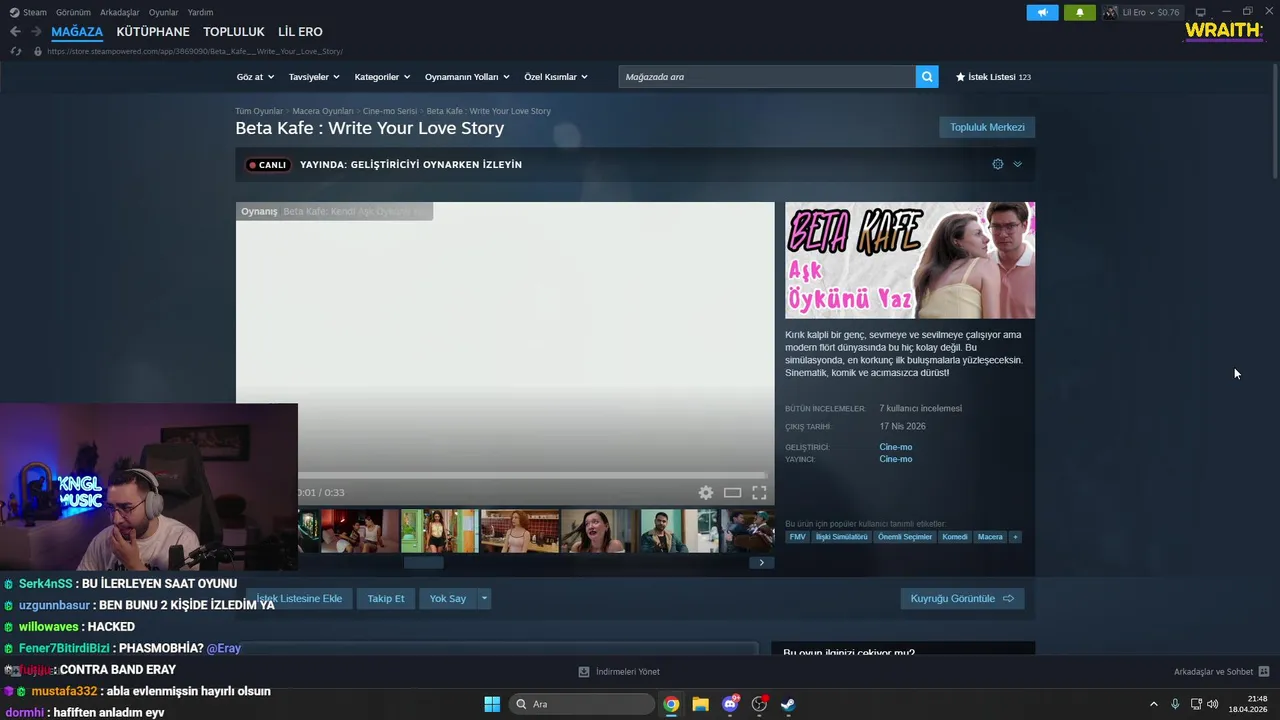Open Windows Start menu
The height and width of the screenshot is (720, 1280).
pyautogui.click(x=492, y=704)
